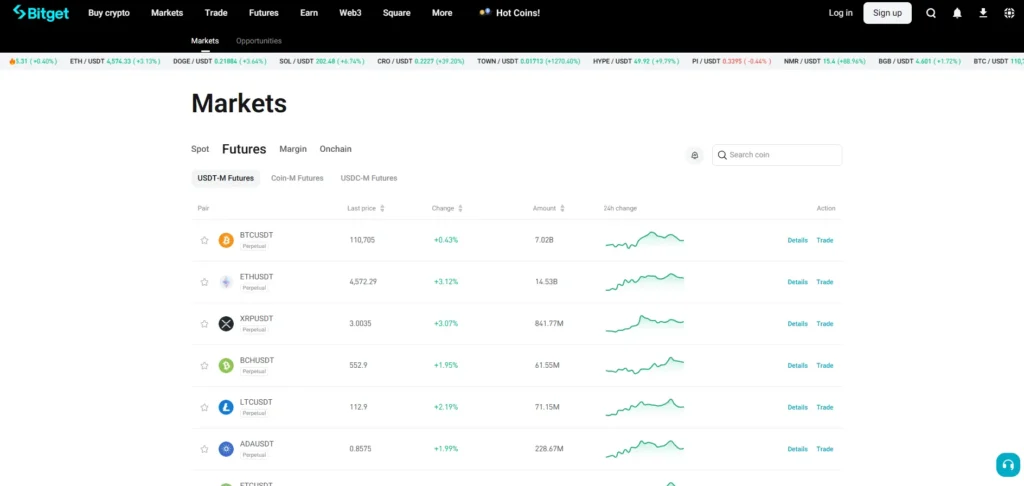
Task: Select the USDC-M Futures tab
Action: tap(369, 178)
